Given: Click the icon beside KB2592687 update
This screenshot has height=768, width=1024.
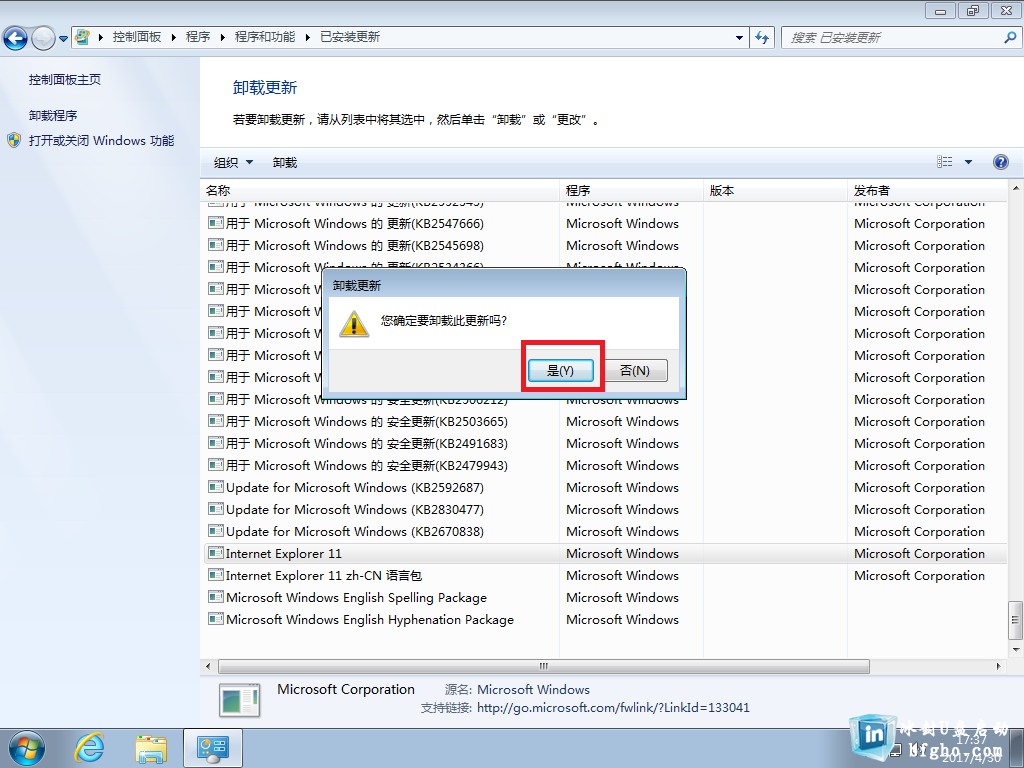Looking at the screenshot, I should tap(216, 487).
